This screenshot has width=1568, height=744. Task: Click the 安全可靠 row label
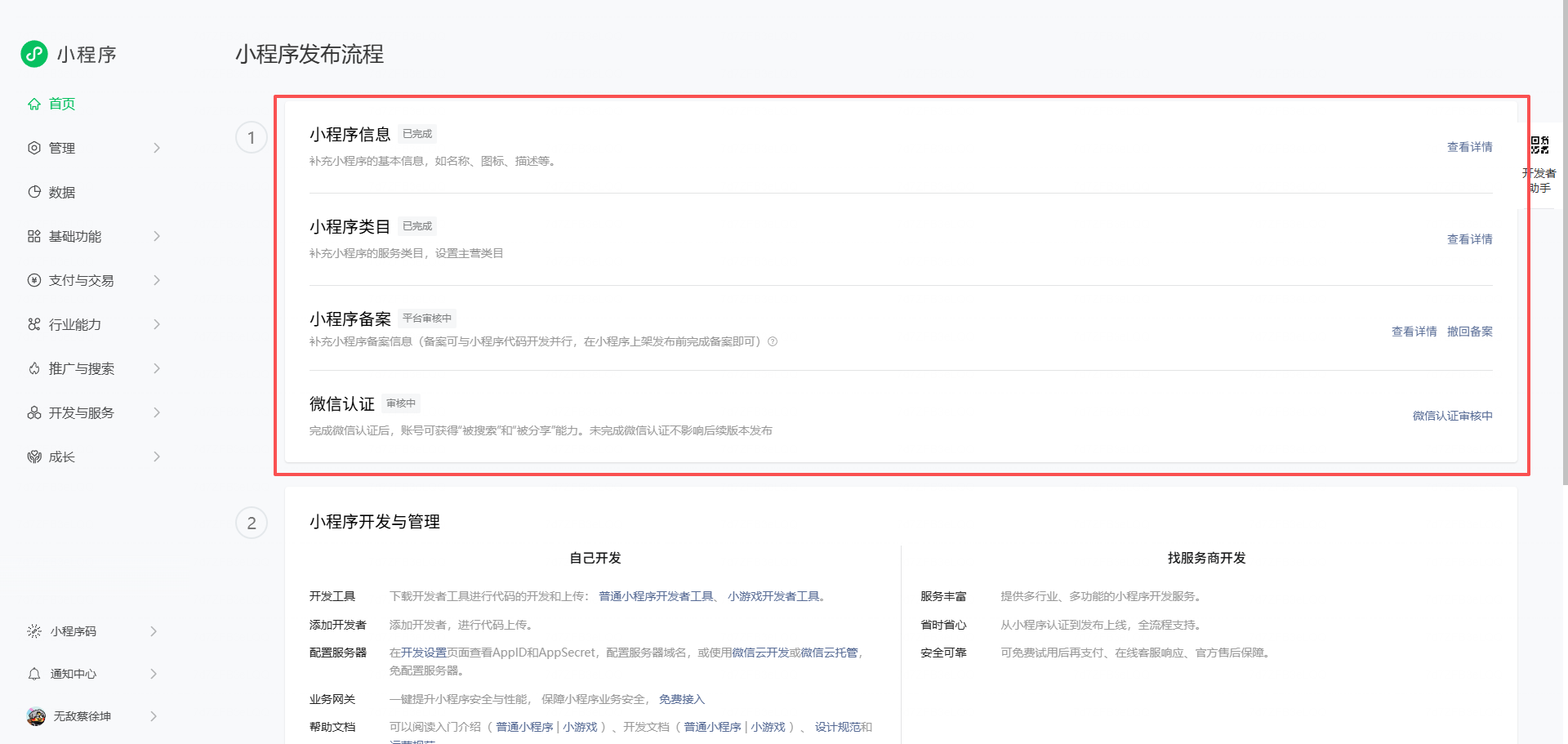coord(943,653)
